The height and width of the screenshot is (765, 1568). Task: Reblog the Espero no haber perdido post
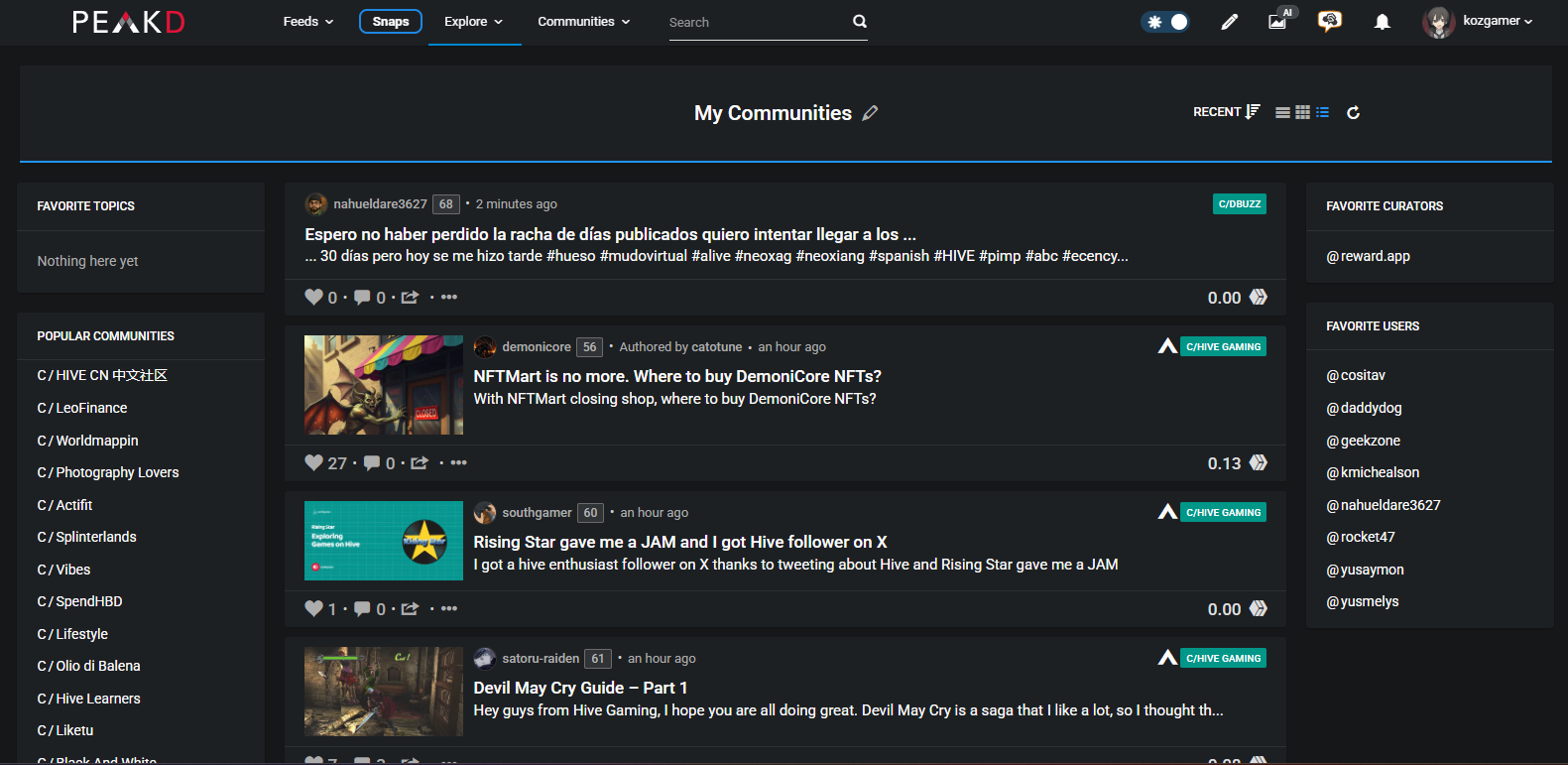click(x=410, y=297)
